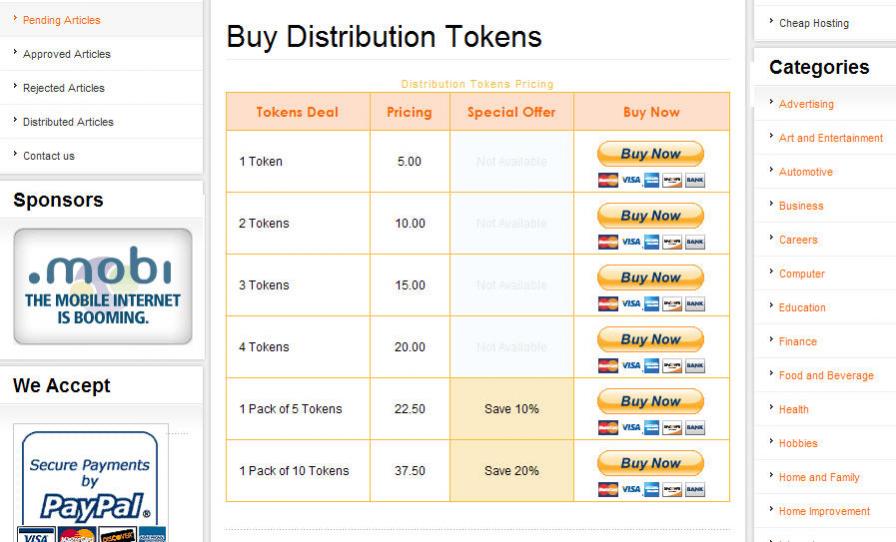Open Pending Articles in sidebar
This screenshot has height=542, width=896.
[x=61, y=20]
